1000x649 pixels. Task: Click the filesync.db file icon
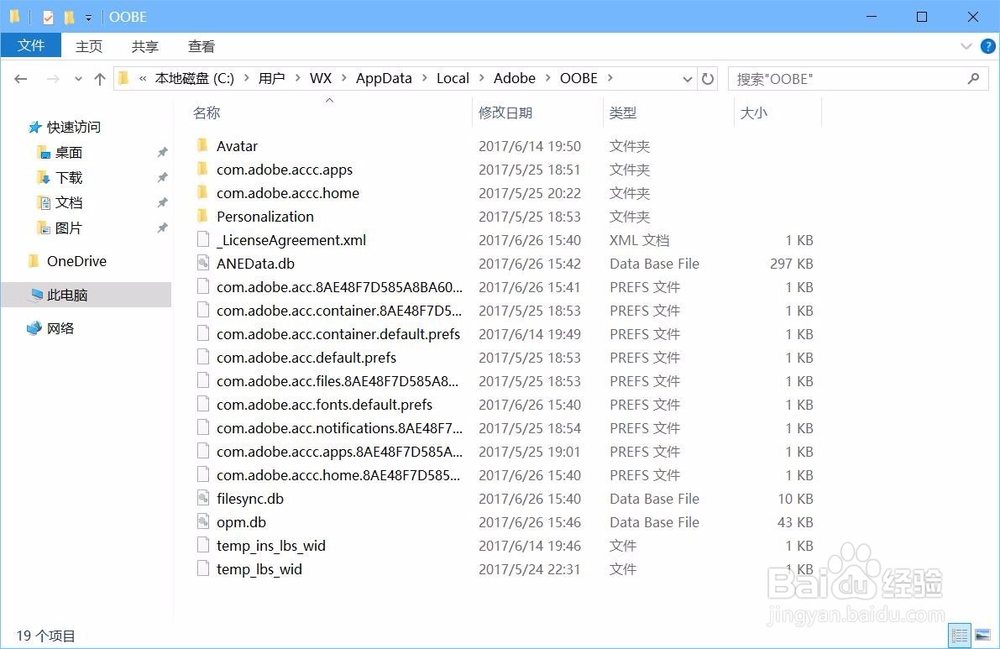(x=203, y=499)
